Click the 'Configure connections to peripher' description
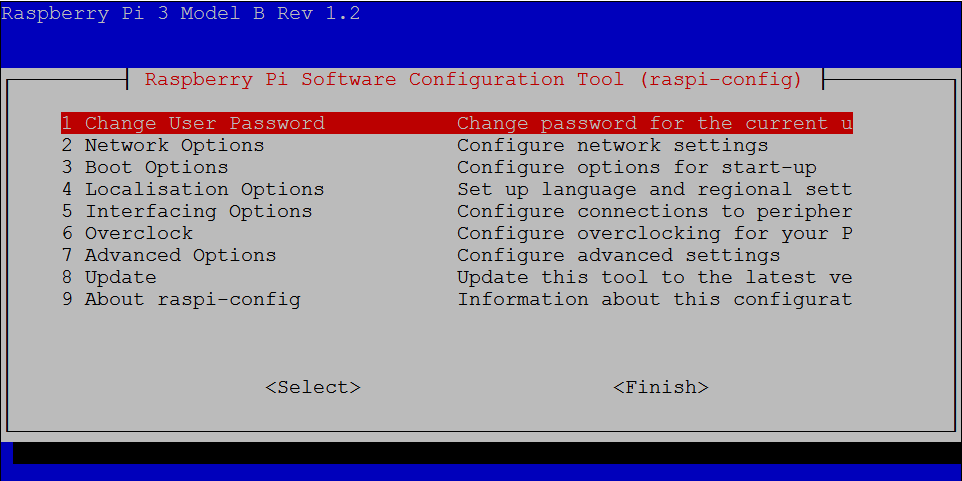The image size is (962, 481). 654,211
